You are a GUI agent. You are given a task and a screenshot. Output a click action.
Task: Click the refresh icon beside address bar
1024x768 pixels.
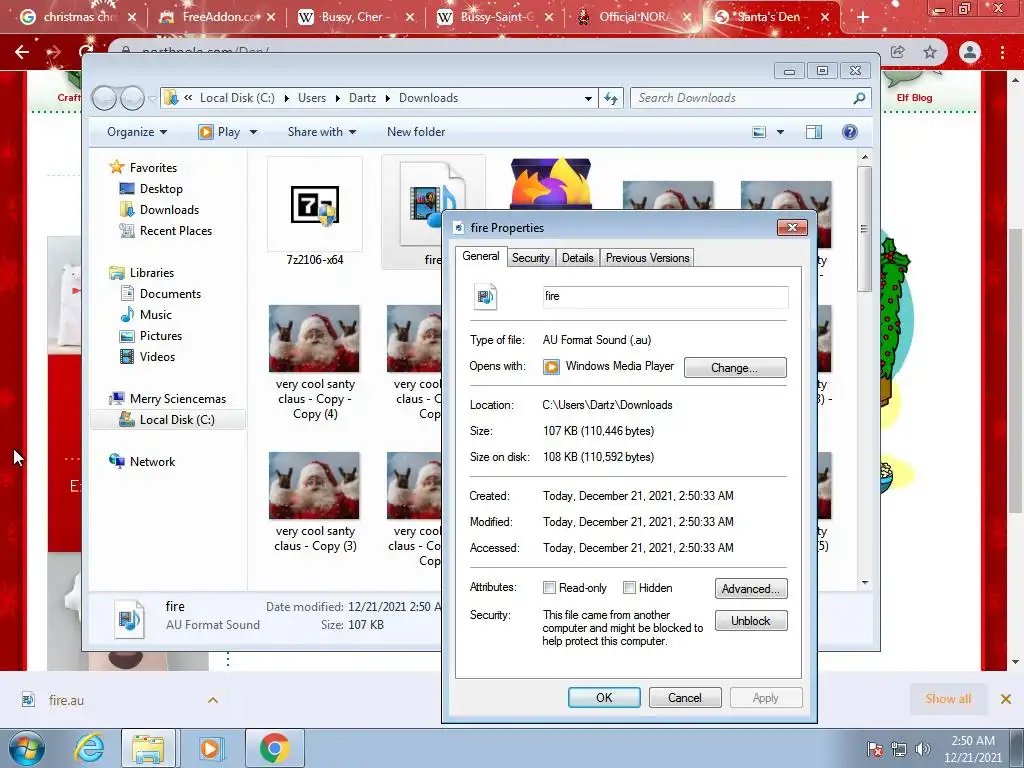tap(611, 98)
